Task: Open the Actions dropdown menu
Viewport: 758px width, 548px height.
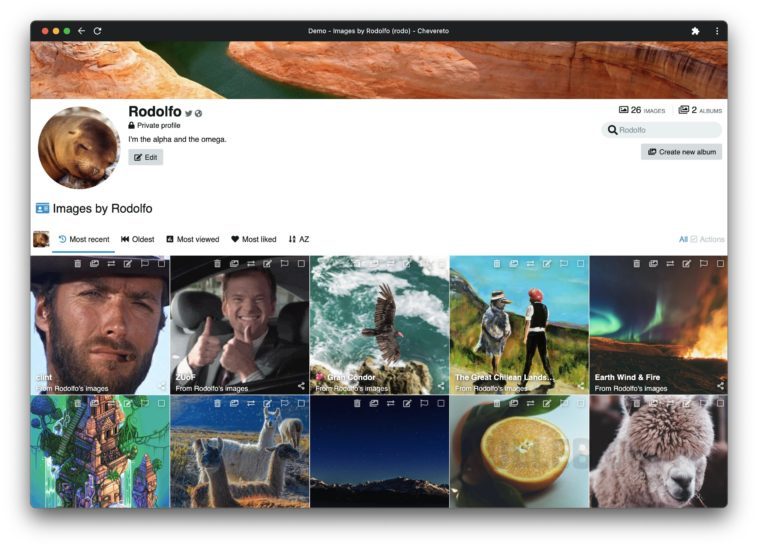Action: tap(711, 239)
